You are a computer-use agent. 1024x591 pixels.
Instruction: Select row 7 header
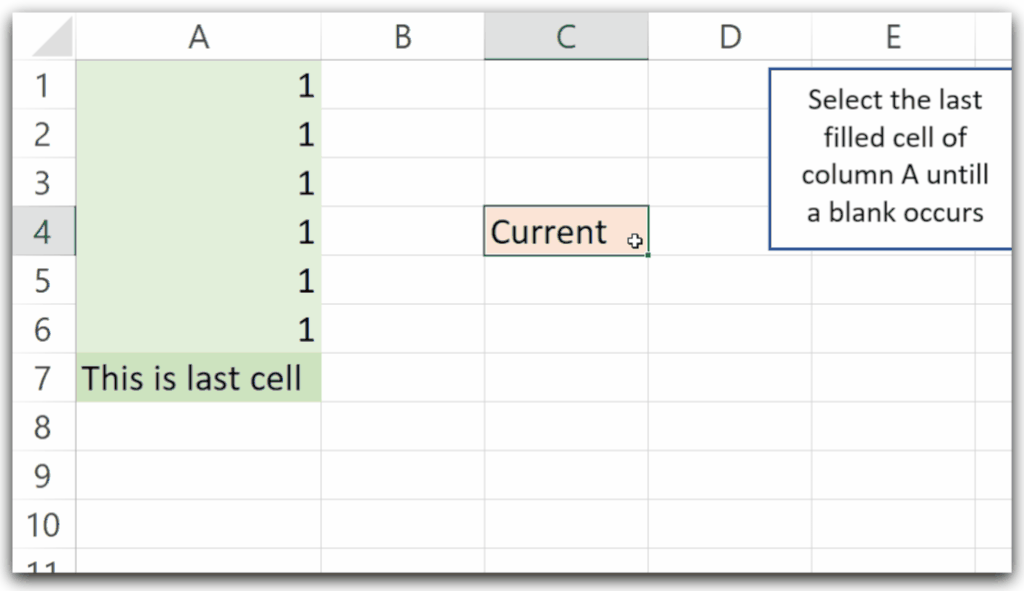[42, 379]
